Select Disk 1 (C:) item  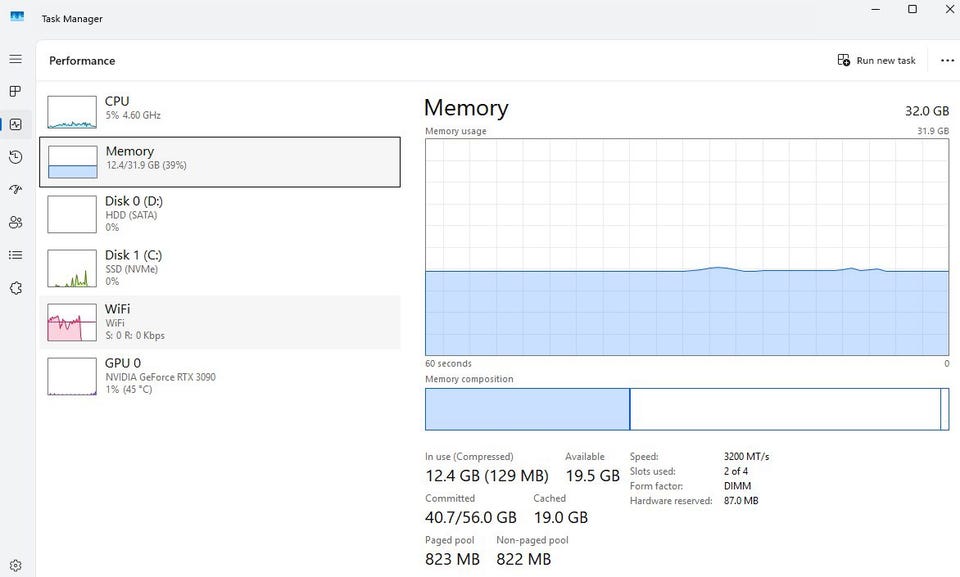220,268
